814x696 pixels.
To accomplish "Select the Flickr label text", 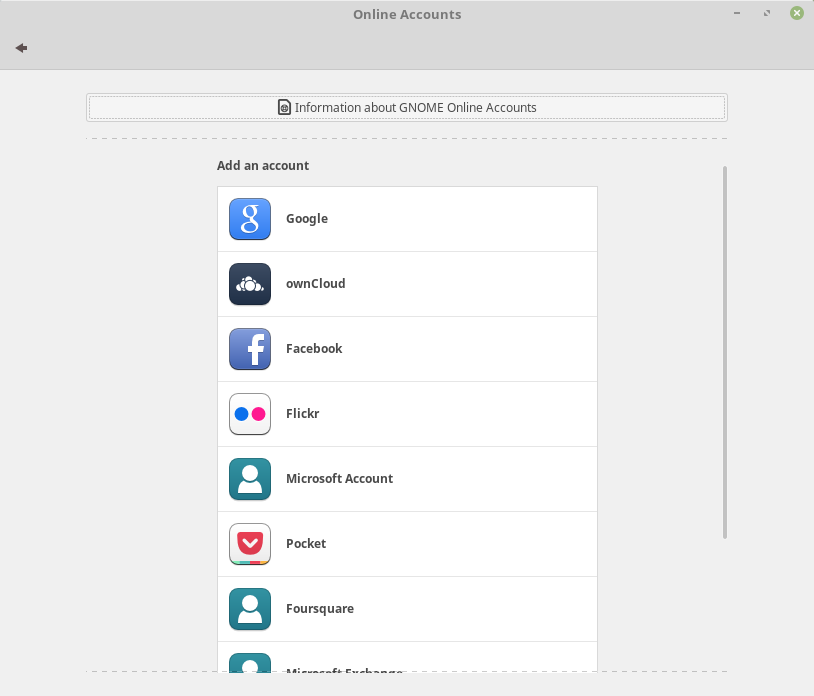I will click(303, 414).
